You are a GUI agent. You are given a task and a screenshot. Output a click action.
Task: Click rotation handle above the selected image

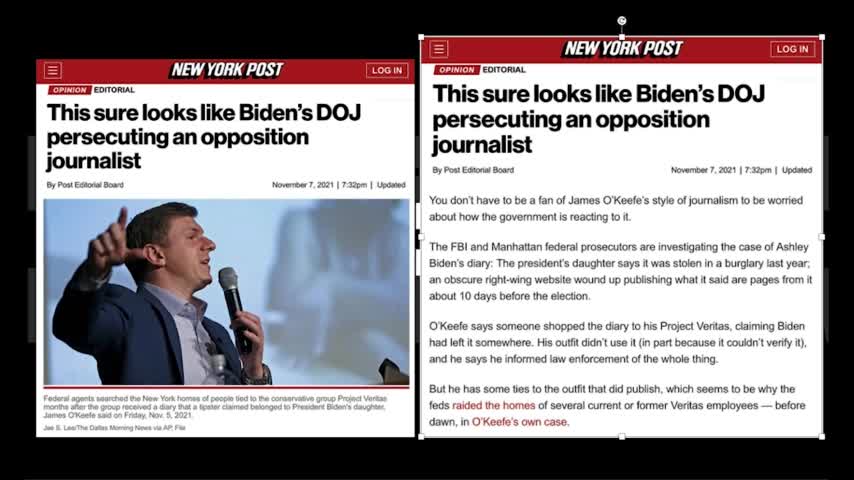(621, 21)
